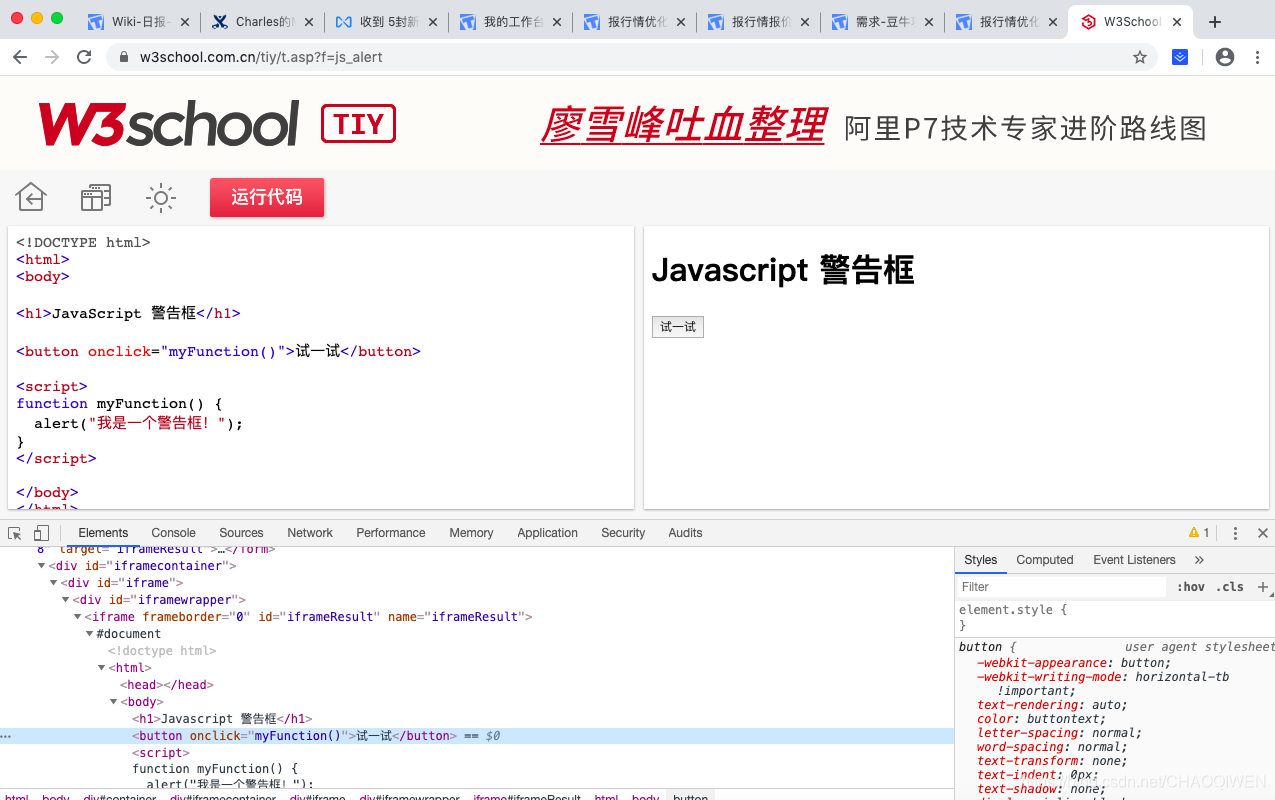Click the Styles filter input field

click(x=1062, y=587)
